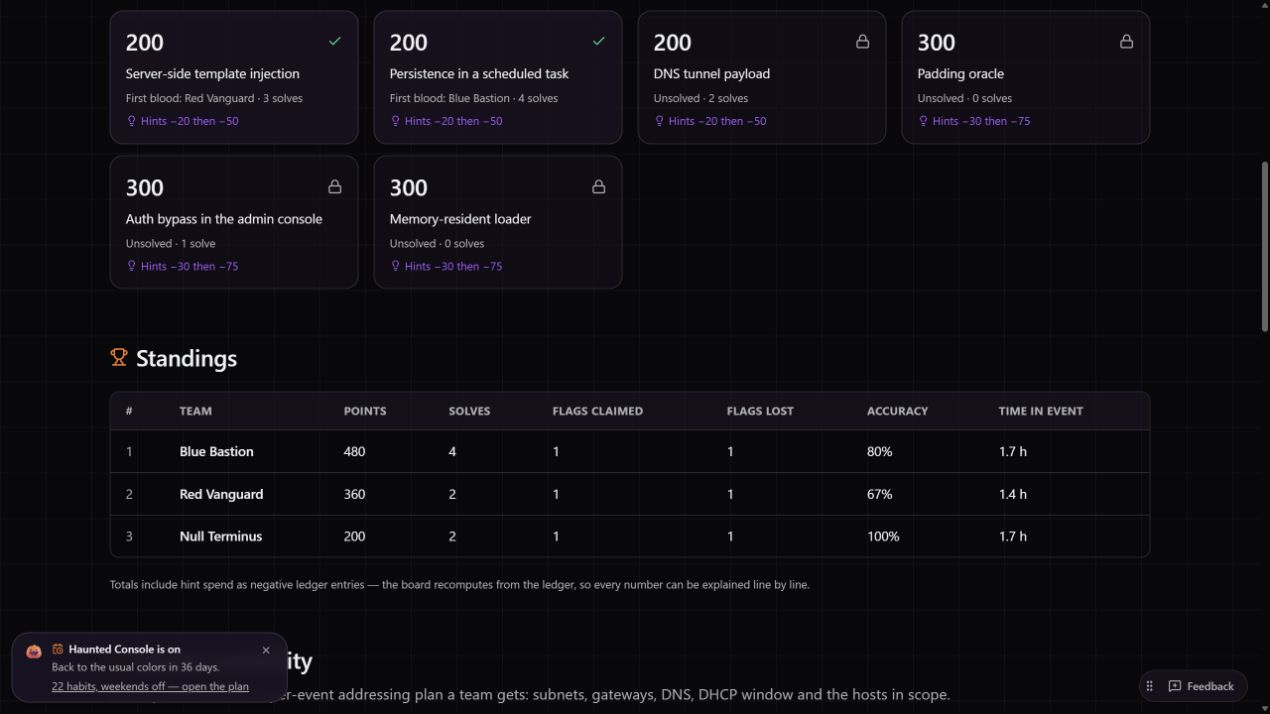Open the Memory-resident loader challenge card
Image resolution: width=1270 pixels, height=714 pixels.
[x=498, y=222]
